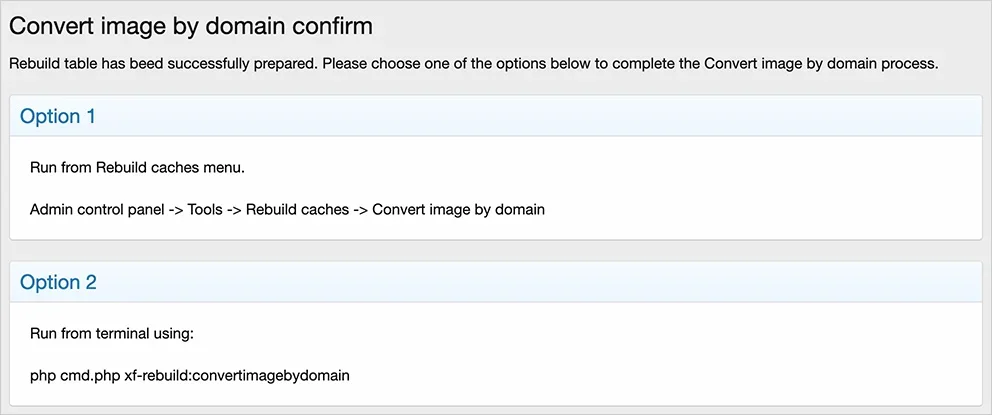Click the Option 2 panel header bar
The image size is (992, 415).
(x=495, y=282)
